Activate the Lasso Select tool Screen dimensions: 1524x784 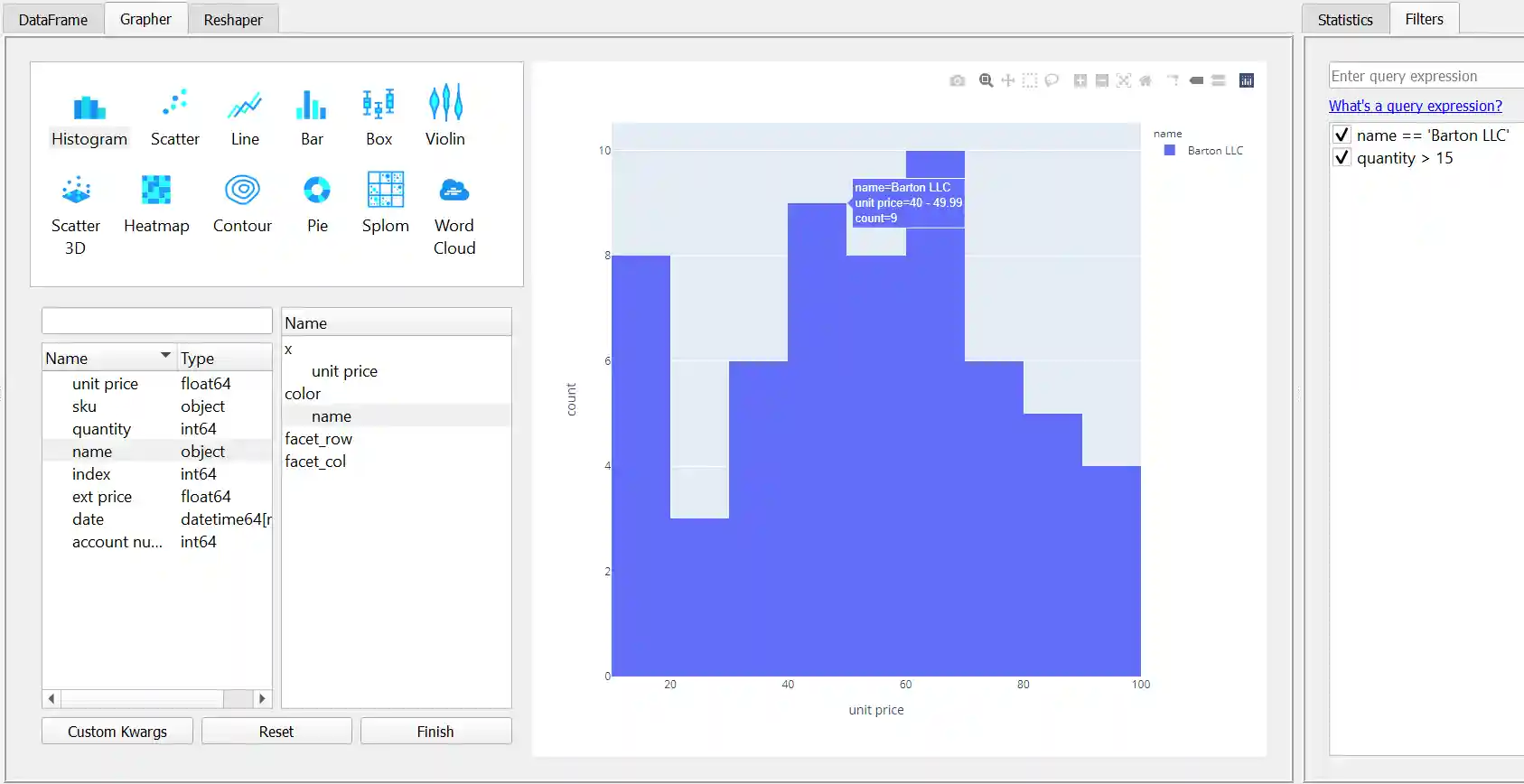[1052, 80]
